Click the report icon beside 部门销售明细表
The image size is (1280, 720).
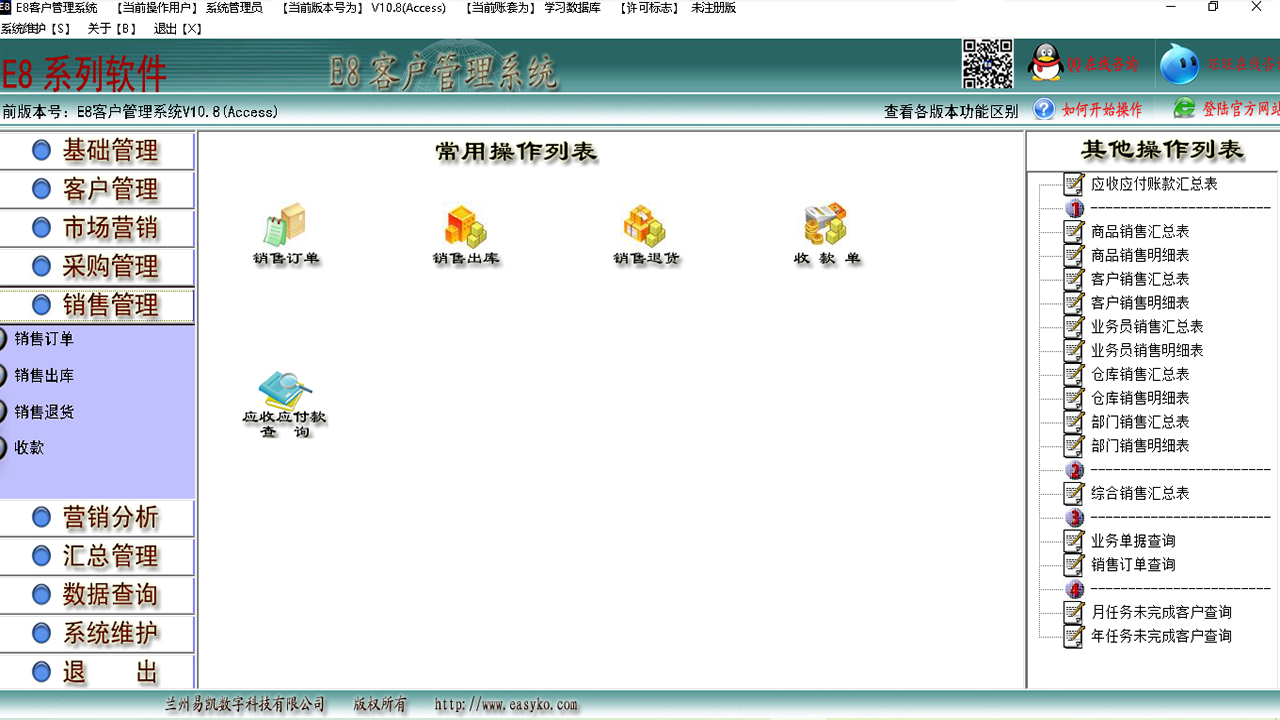click(1074, 446)
